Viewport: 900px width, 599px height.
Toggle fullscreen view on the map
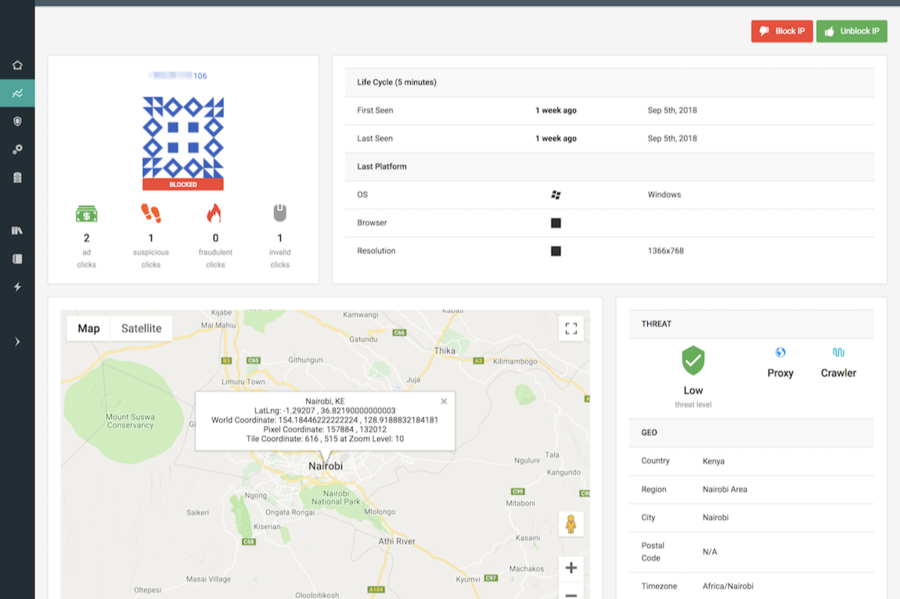[x=571, y=328]
